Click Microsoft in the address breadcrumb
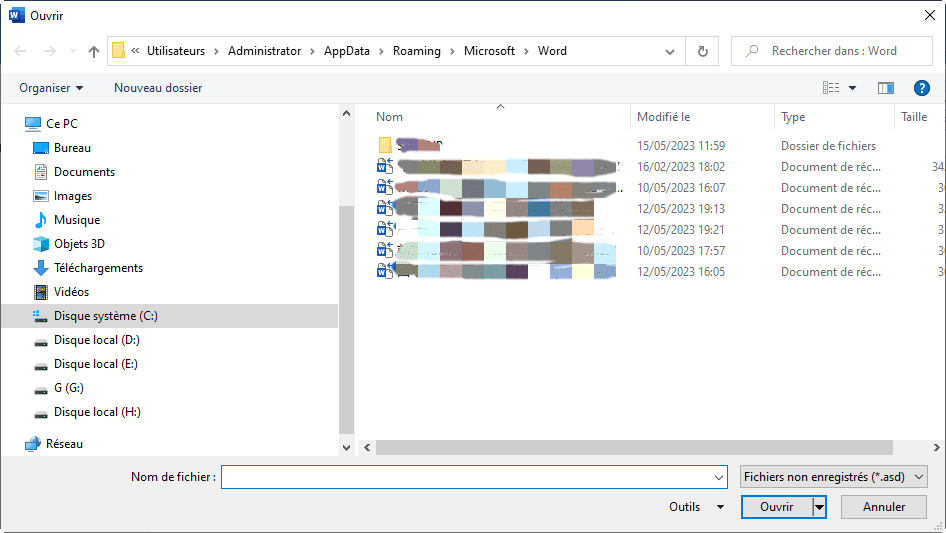The image size is (946, 533). tap(489, 51)
